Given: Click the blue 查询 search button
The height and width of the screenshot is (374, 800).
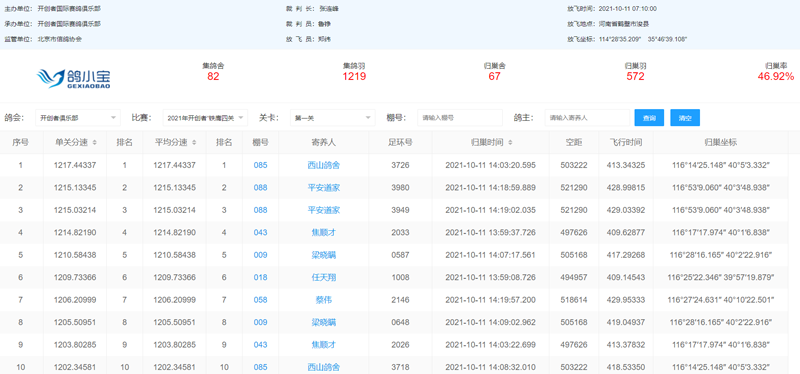Looking at the screenshot, I should (649, 118).
